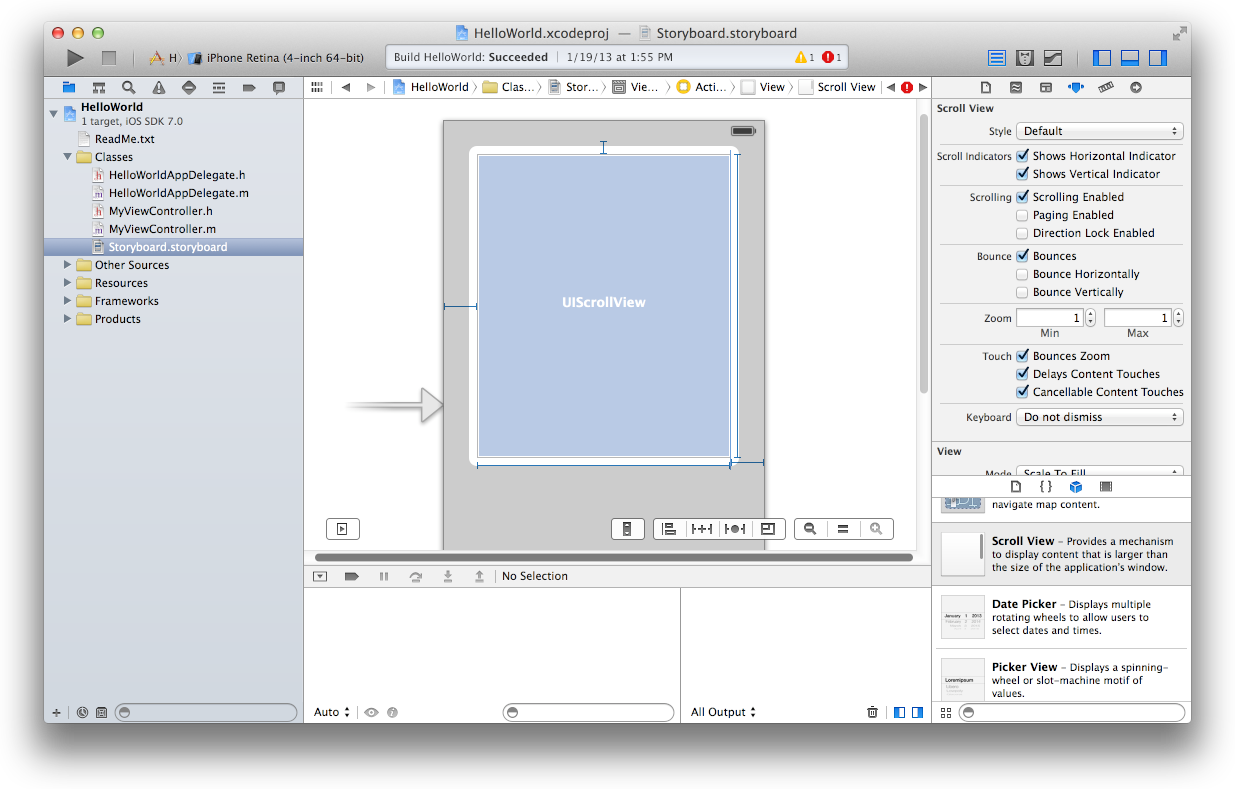The width and height of the screenshot is (1235, 789).
Task: Switch to the Assistant editor tuxedo icon
Action: (x=1025, y=58)
